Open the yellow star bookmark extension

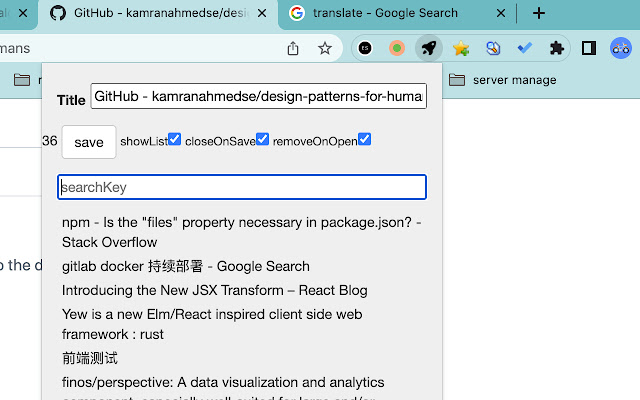[x=461, y=48]
